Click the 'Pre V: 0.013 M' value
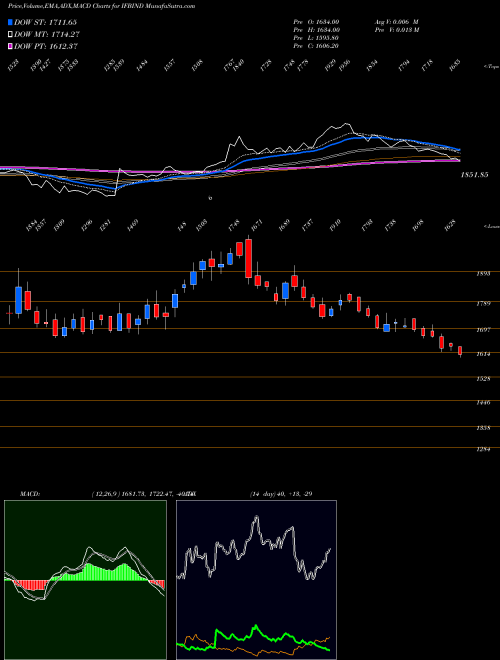Image resolution: width=500 pixels, height=660 pixels. point(397,30)
